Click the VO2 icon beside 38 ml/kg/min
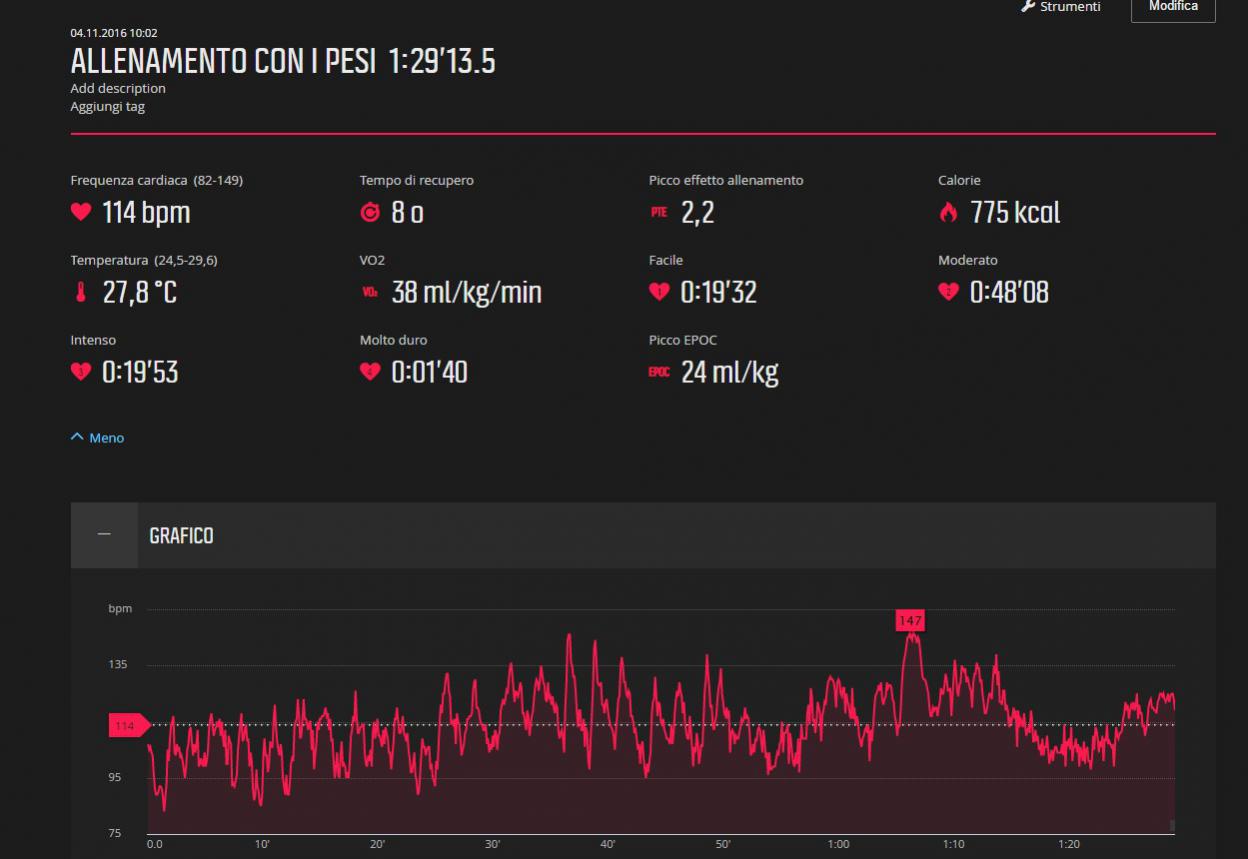 point(369,293)
